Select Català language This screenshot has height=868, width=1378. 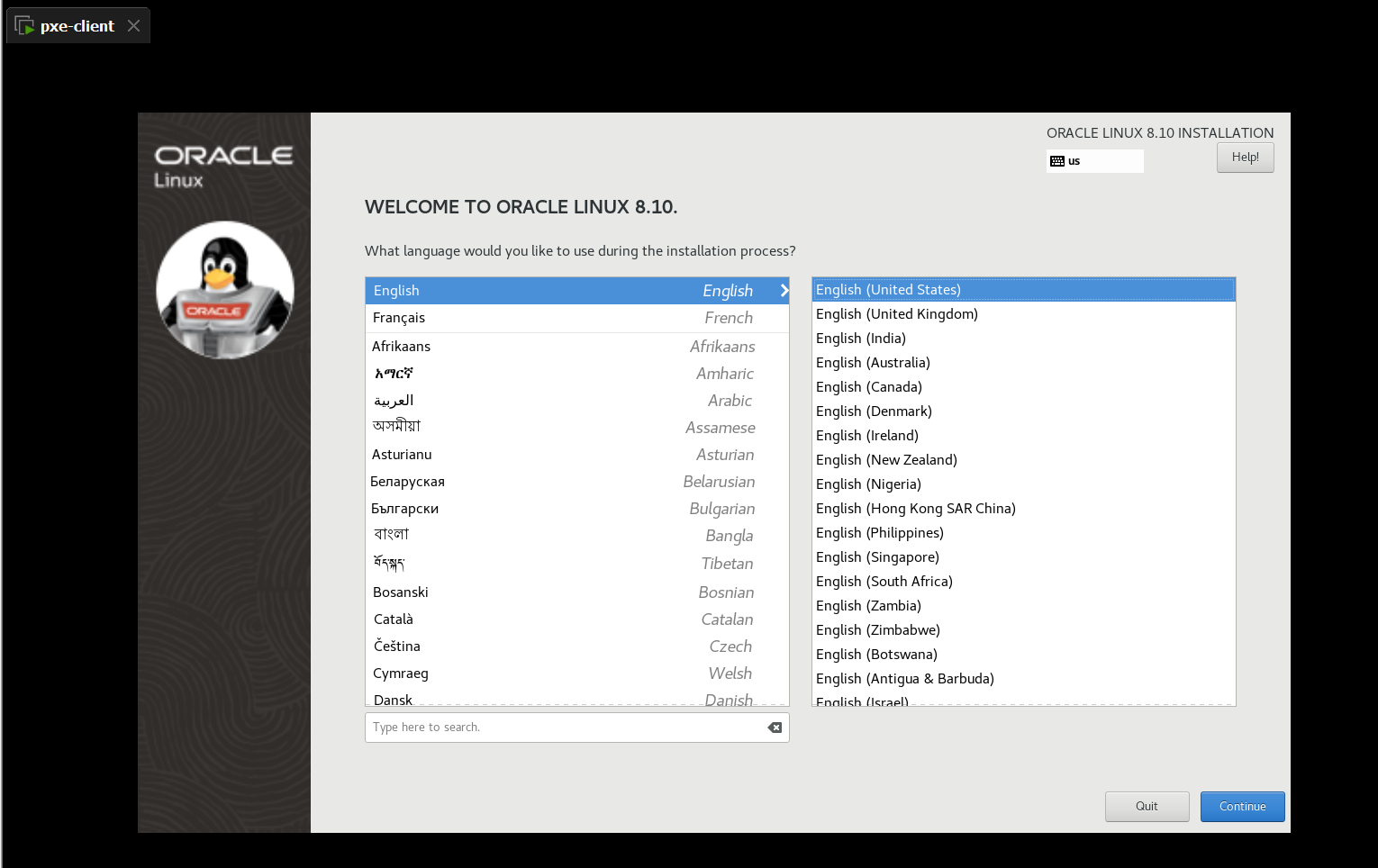pos(577,619)
